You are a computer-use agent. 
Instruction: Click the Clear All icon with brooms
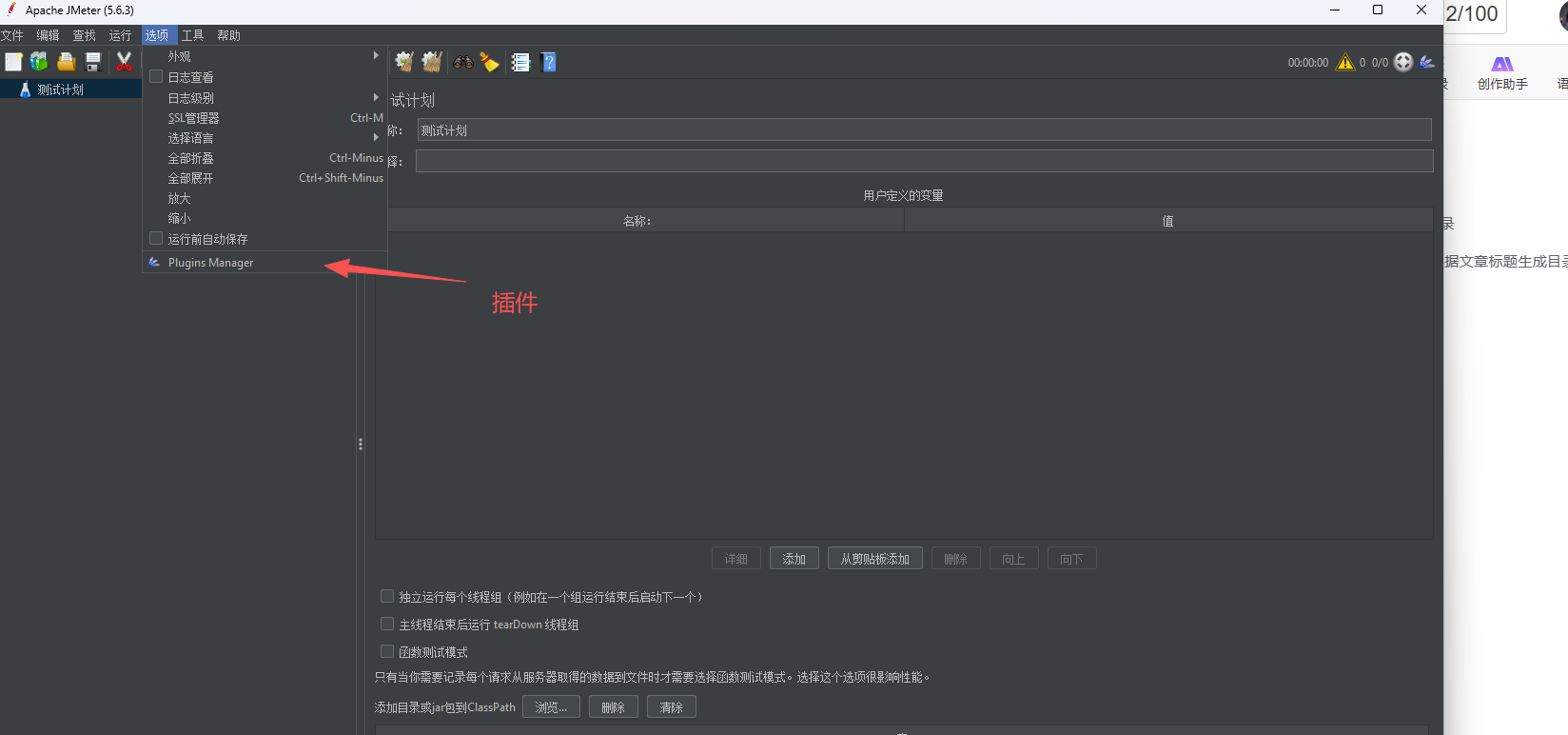click(x=432, y=62)
